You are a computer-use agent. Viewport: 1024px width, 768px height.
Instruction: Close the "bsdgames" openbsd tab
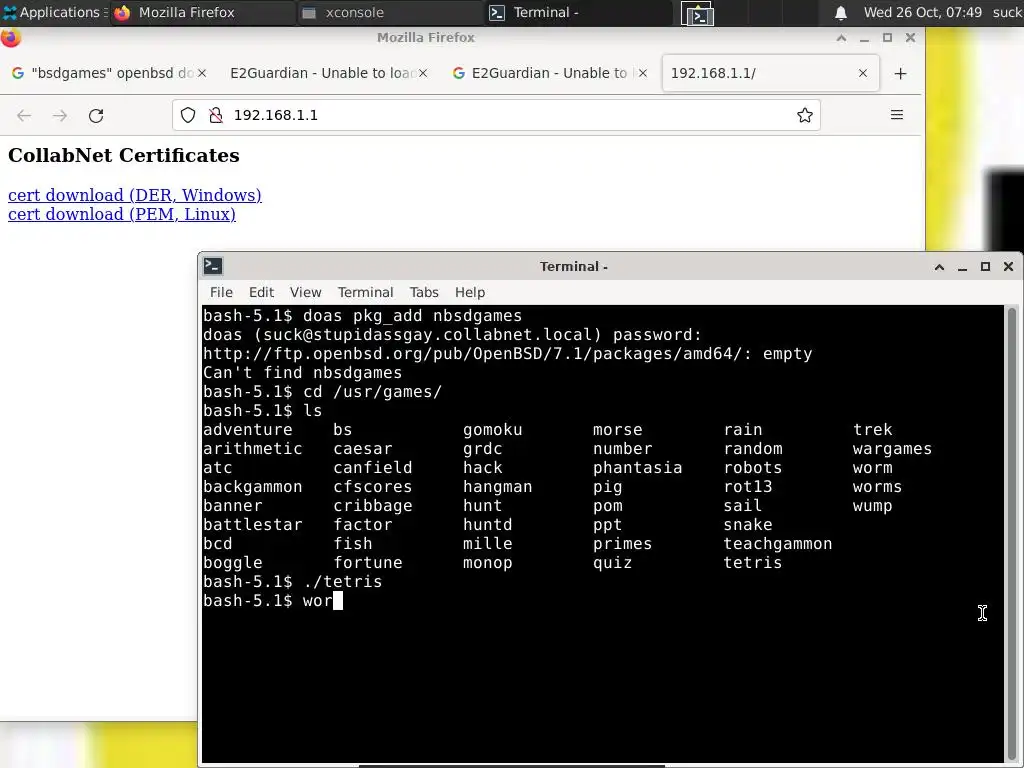coord(202,73)
